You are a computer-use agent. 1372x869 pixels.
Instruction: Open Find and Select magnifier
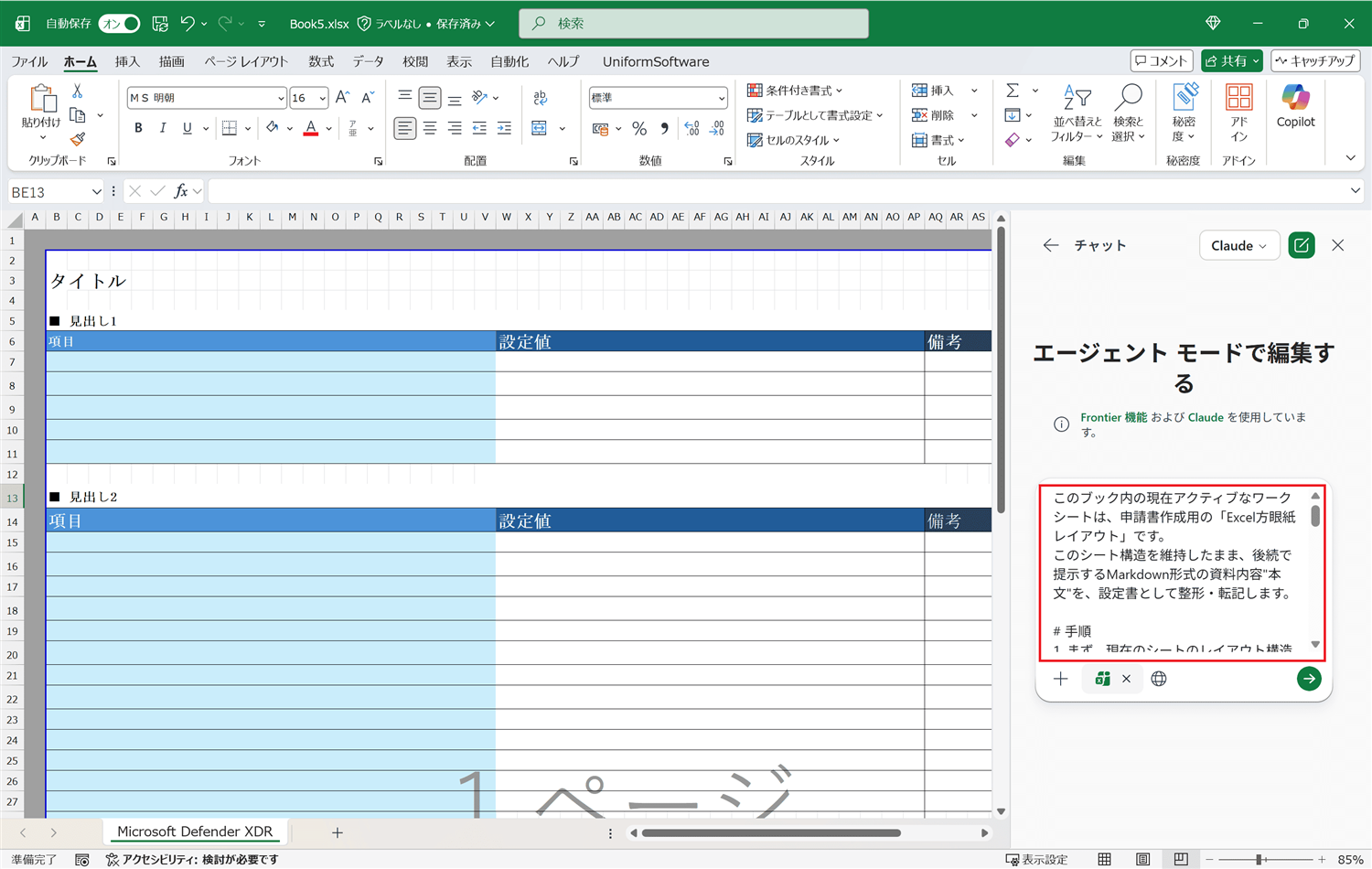click(x=1129, y=113)
